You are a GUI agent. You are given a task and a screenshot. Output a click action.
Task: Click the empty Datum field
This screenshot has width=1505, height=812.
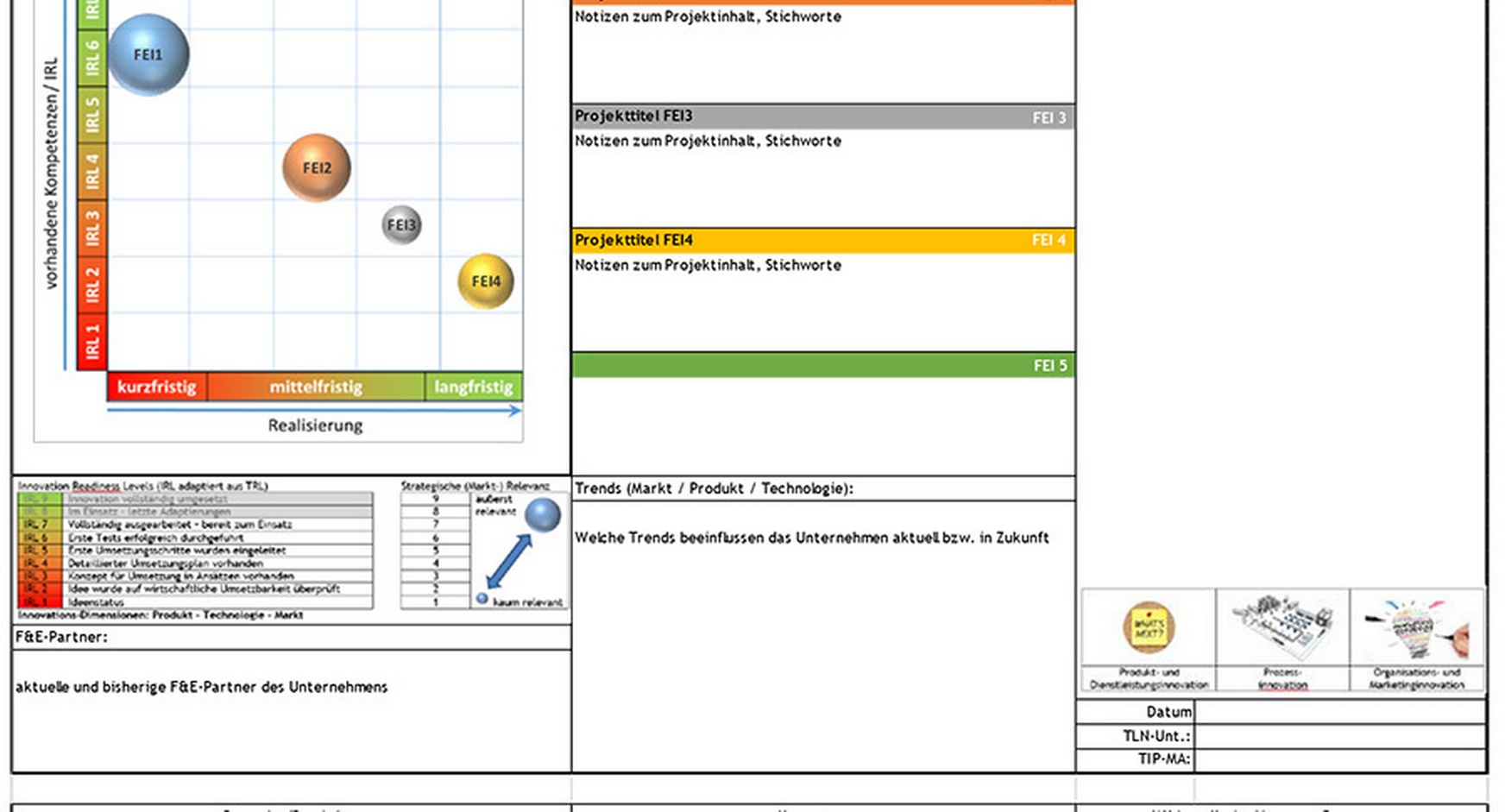1339,712
